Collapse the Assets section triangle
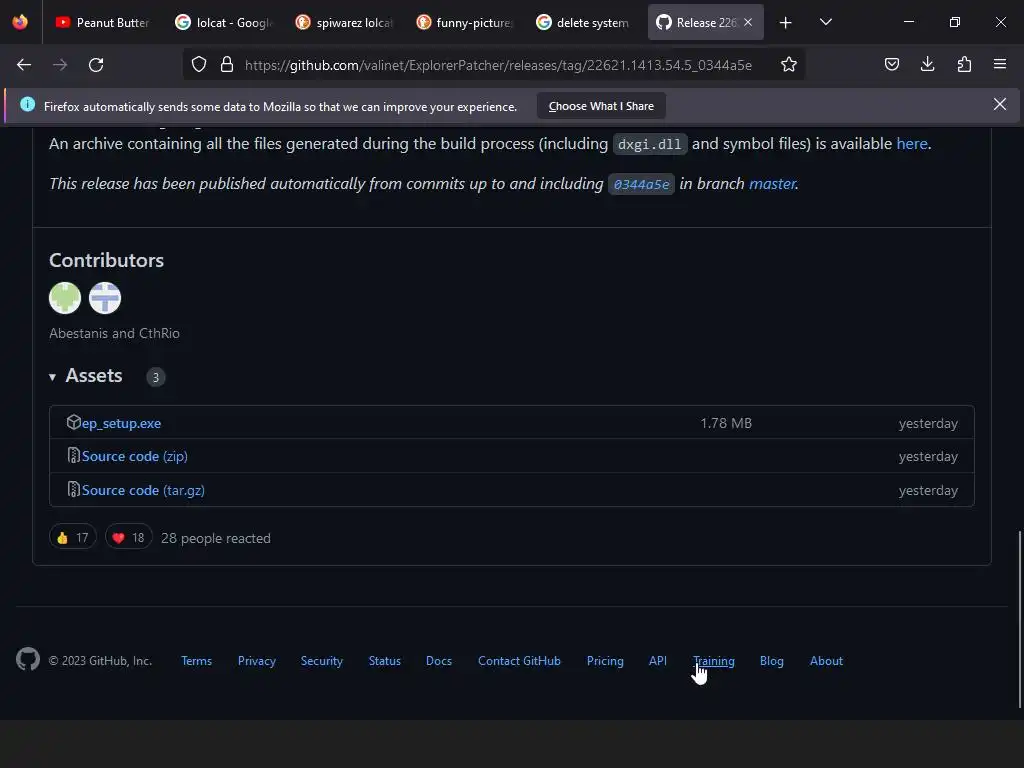Viewport: 1024px width, 768px height. [x=52, y=377]
